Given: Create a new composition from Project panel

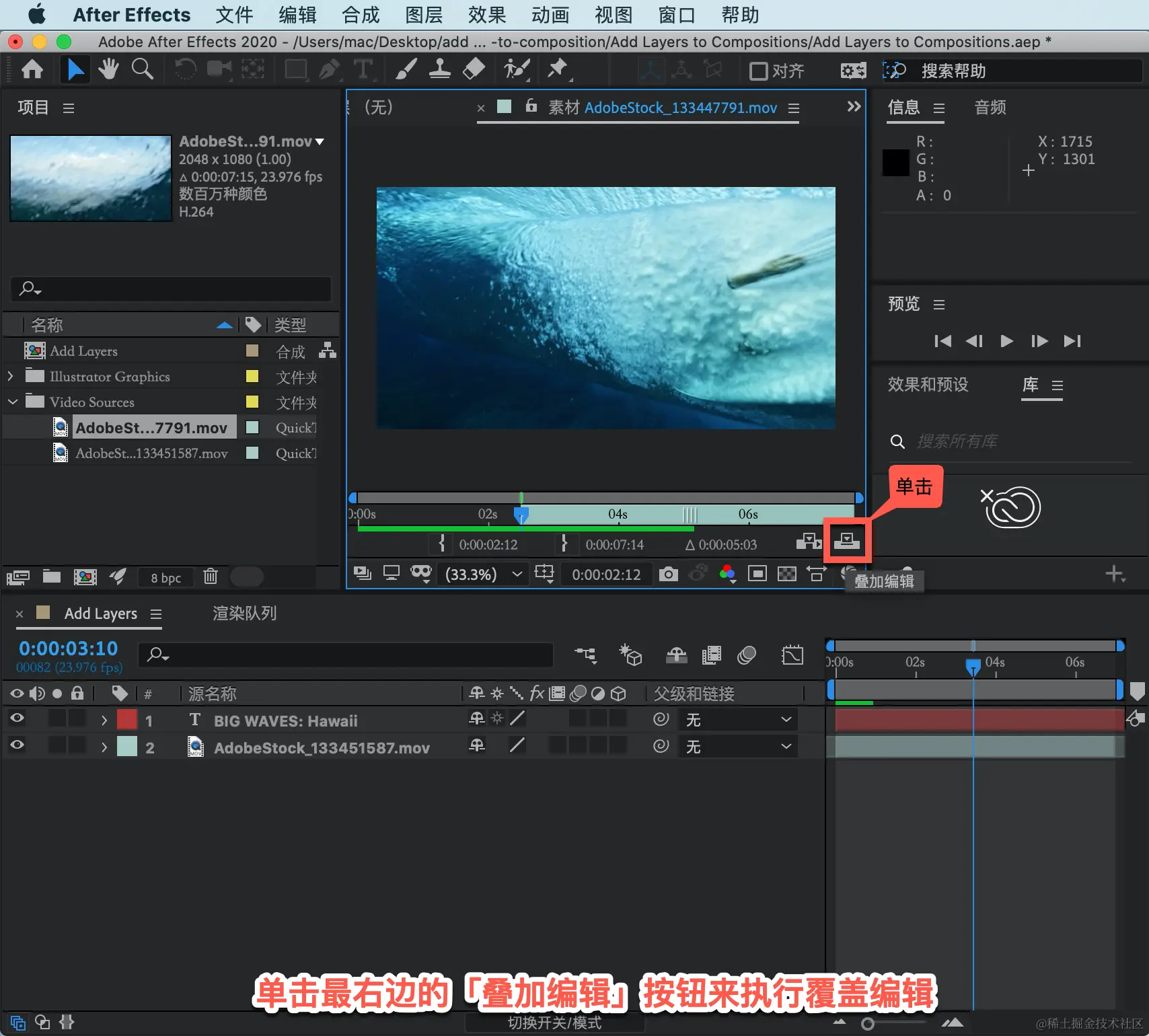Looking at the screenshot, I should click(85, 577).
